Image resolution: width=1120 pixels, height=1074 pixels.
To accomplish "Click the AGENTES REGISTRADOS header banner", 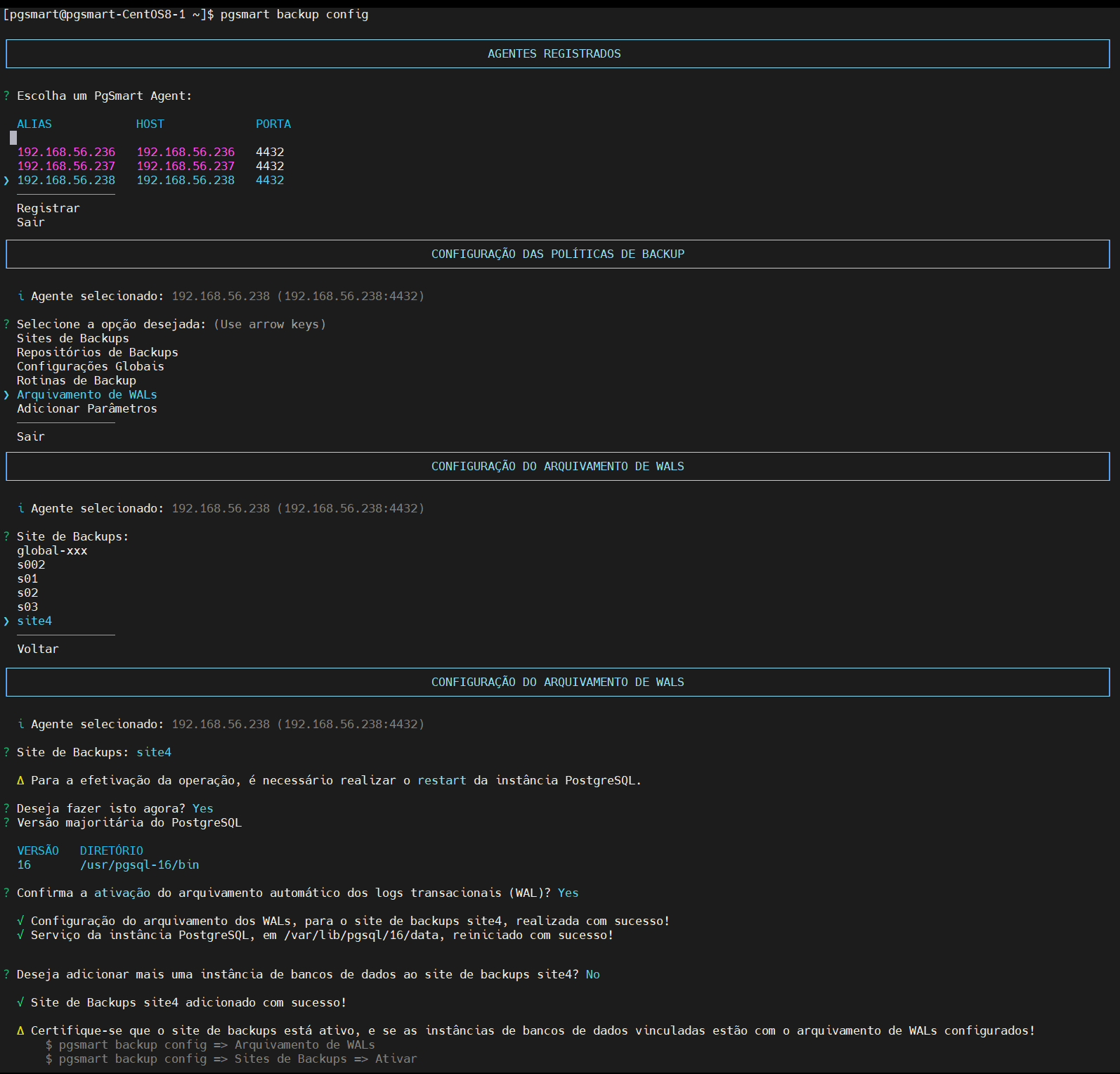I will [x=558, y=54].
